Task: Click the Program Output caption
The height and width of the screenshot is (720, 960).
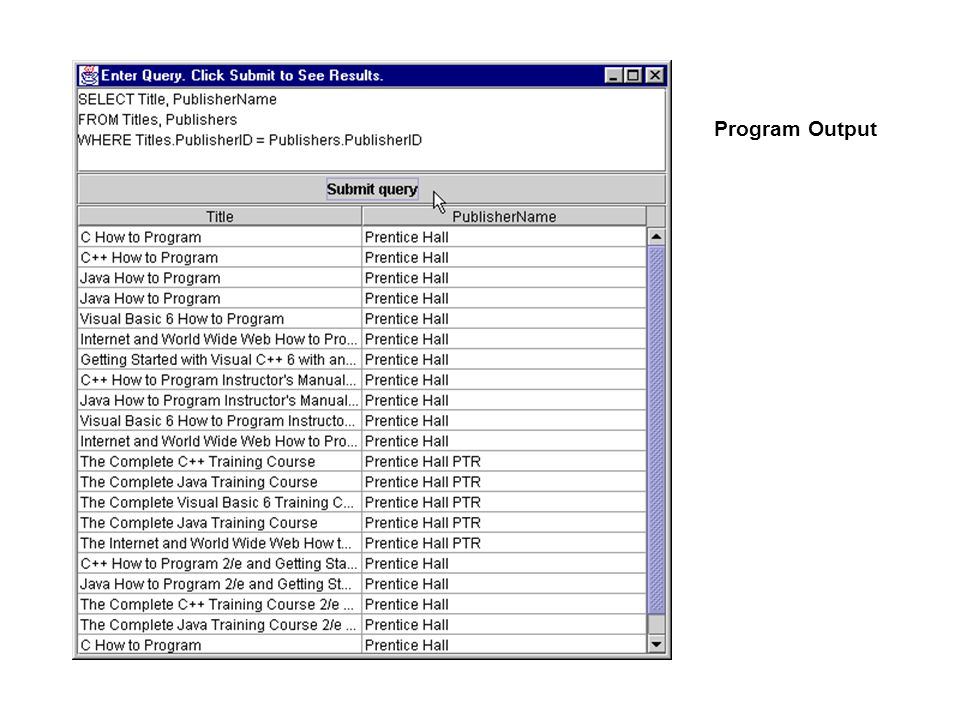Action: click(x=795, y=129)
